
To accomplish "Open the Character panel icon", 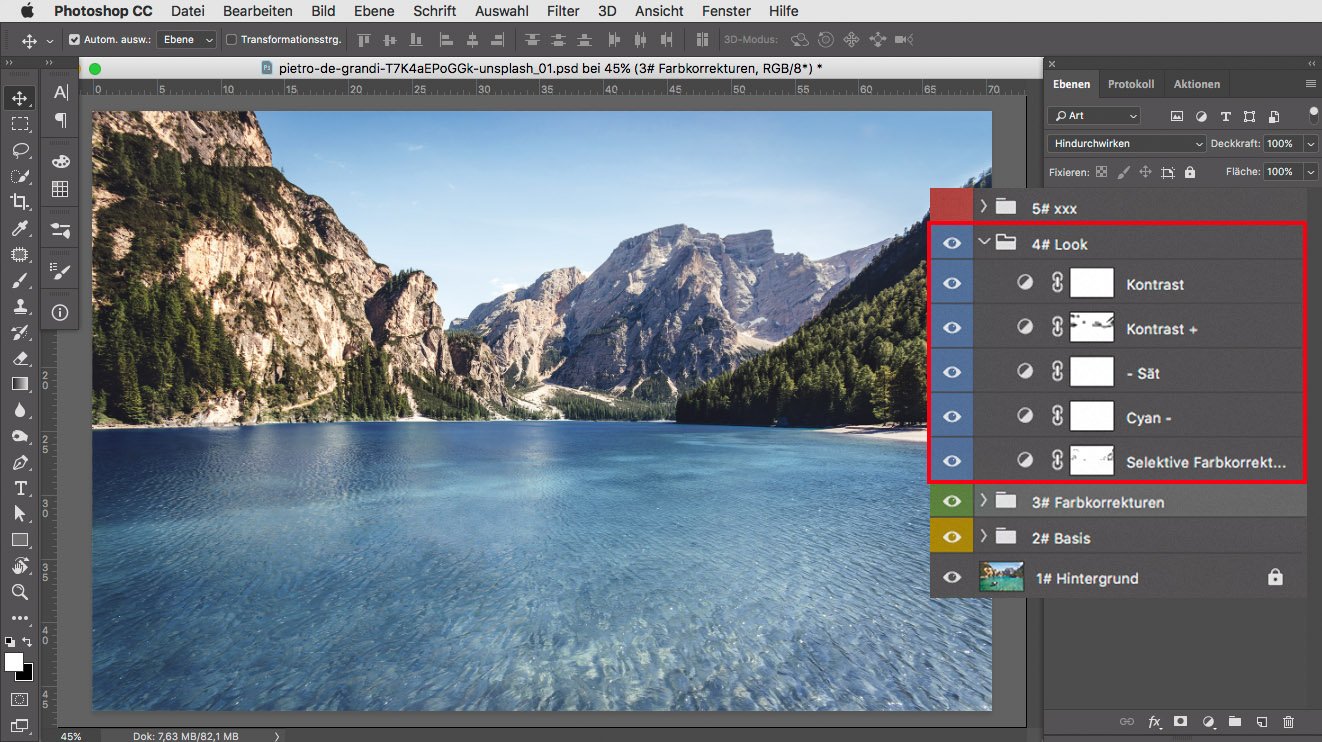I will [x=60, y=93].
